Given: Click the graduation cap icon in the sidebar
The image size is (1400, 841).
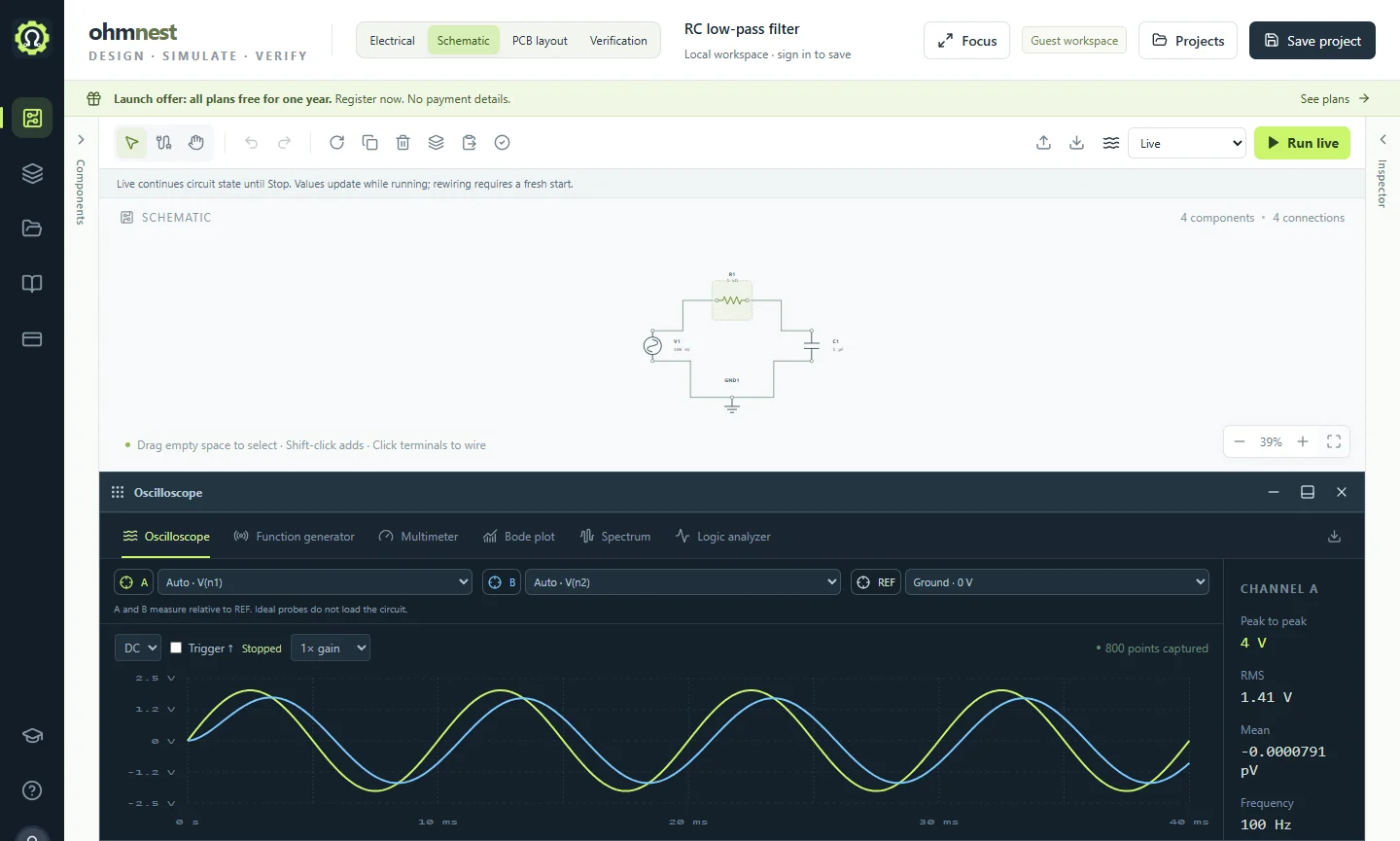Looking at the screenshot, I should pyautogui.click(x=32, y=735).
